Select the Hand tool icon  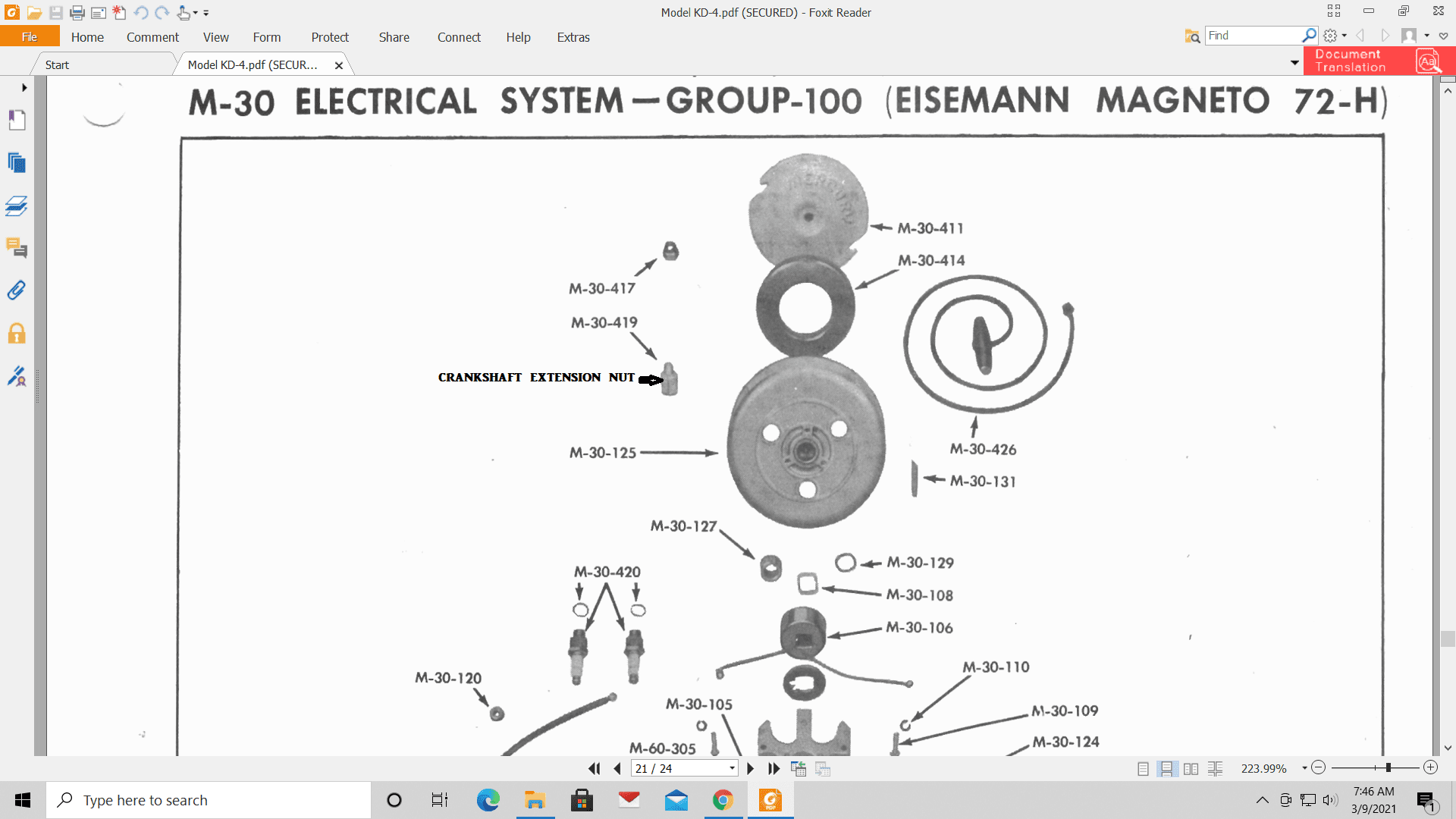[x=184, y=13]
